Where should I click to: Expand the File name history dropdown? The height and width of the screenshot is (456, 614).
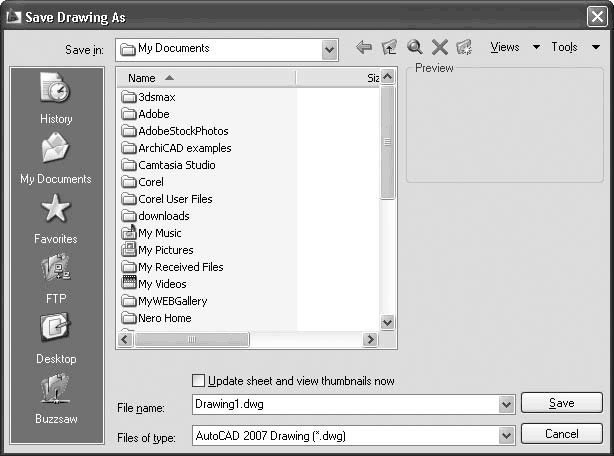(x=506, y=404)
